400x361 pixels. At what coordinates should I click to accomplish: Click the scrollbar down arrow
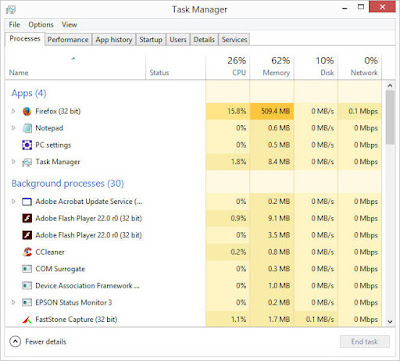click(x=390, y=322)
